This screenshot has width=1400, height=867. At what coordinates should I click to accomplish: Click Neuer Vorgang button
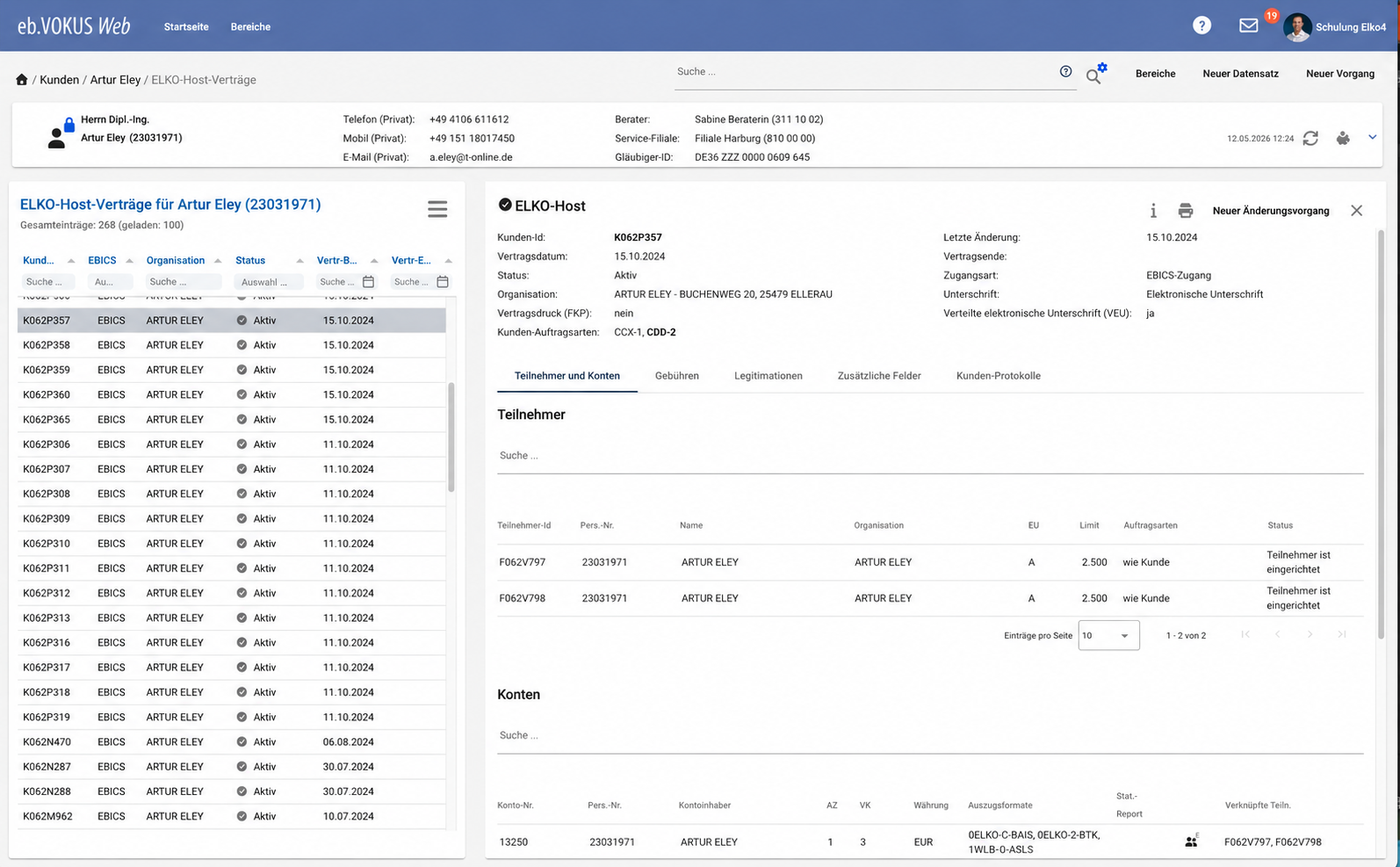[x=1340, y=74]
